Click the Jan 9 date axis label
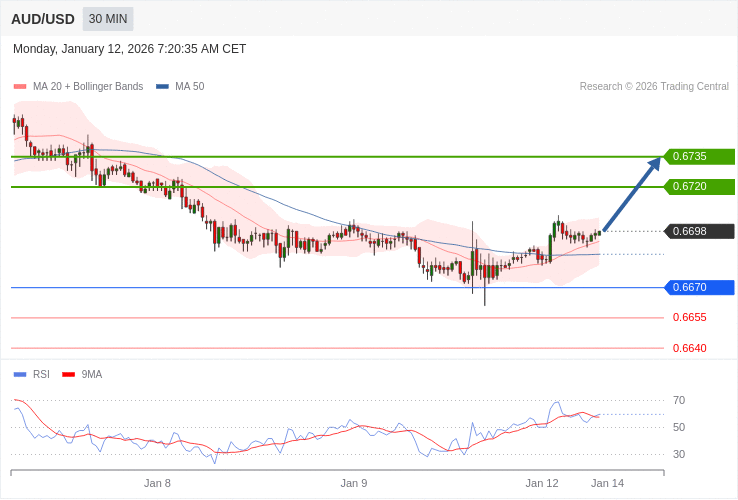This screenshot has height=500, width=738. 354,483
